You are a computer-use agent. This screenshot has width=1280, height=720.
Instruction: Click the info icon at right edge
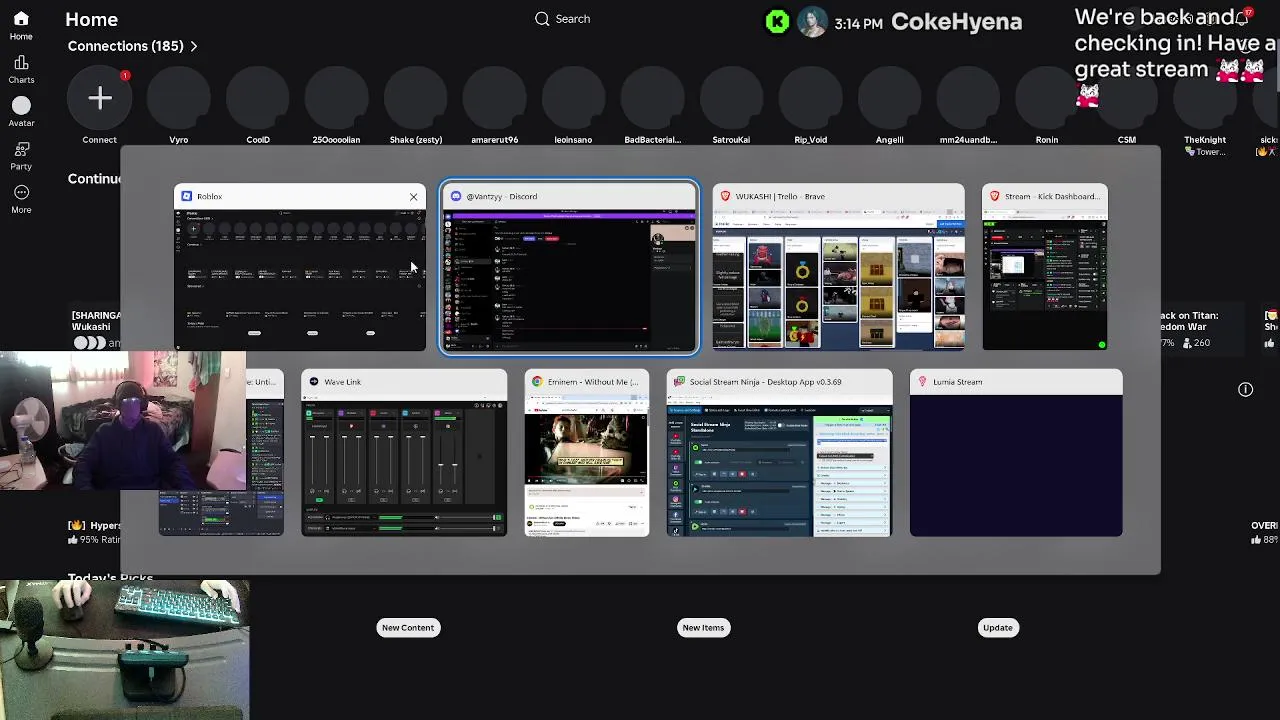tap(1245, 390)
